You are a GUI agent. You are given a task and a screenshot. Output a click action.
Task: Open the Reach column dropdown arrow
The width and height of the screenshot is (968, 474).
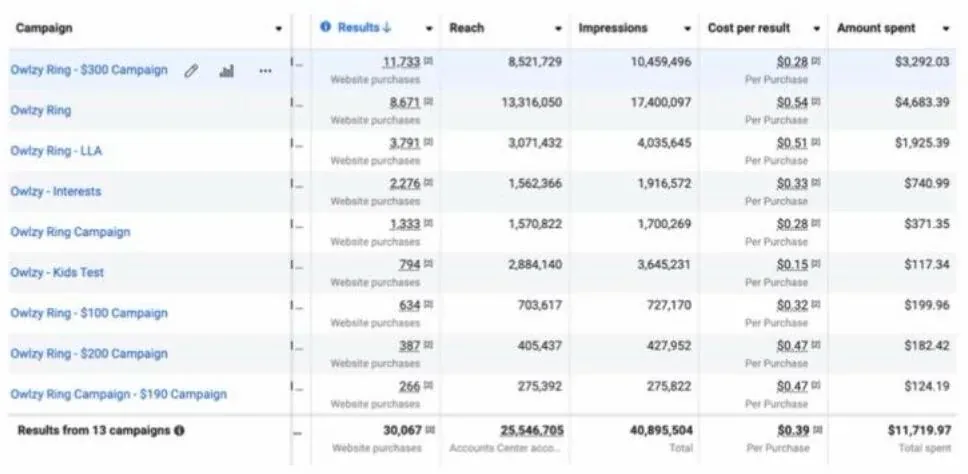click(x=558, y=29)
